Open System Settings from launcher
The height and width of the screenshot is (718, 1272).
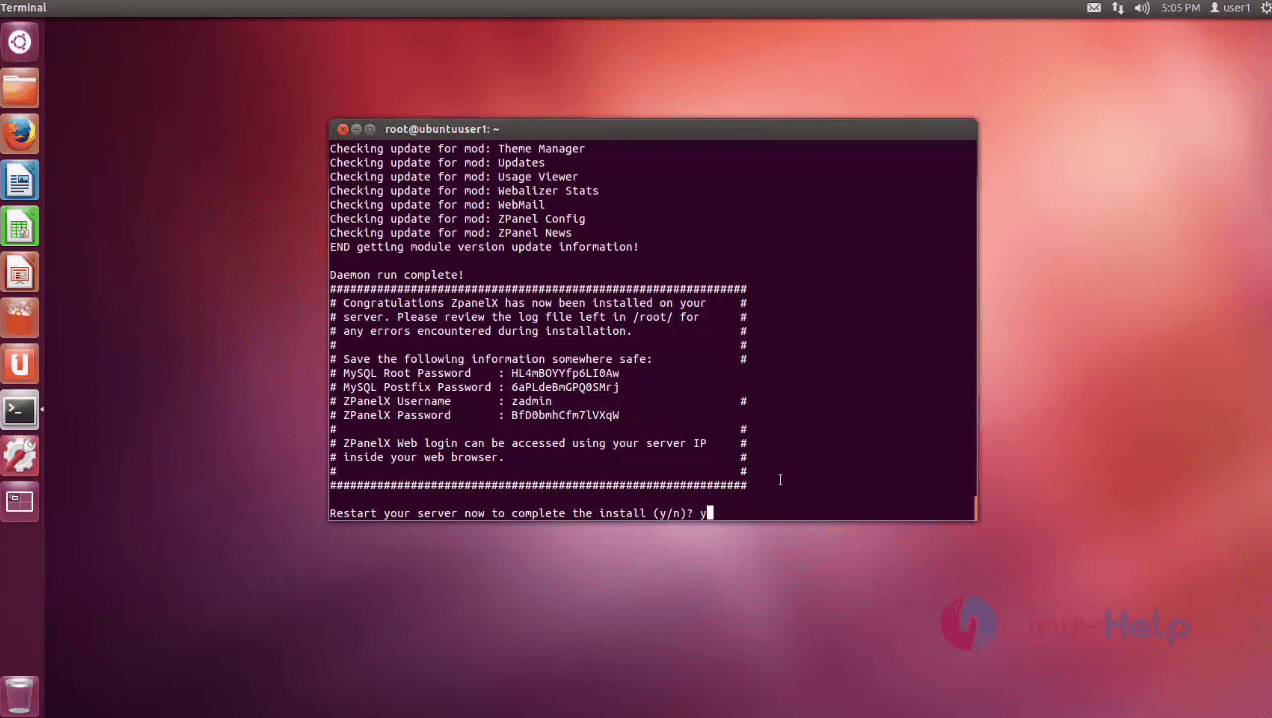[20, 456]
